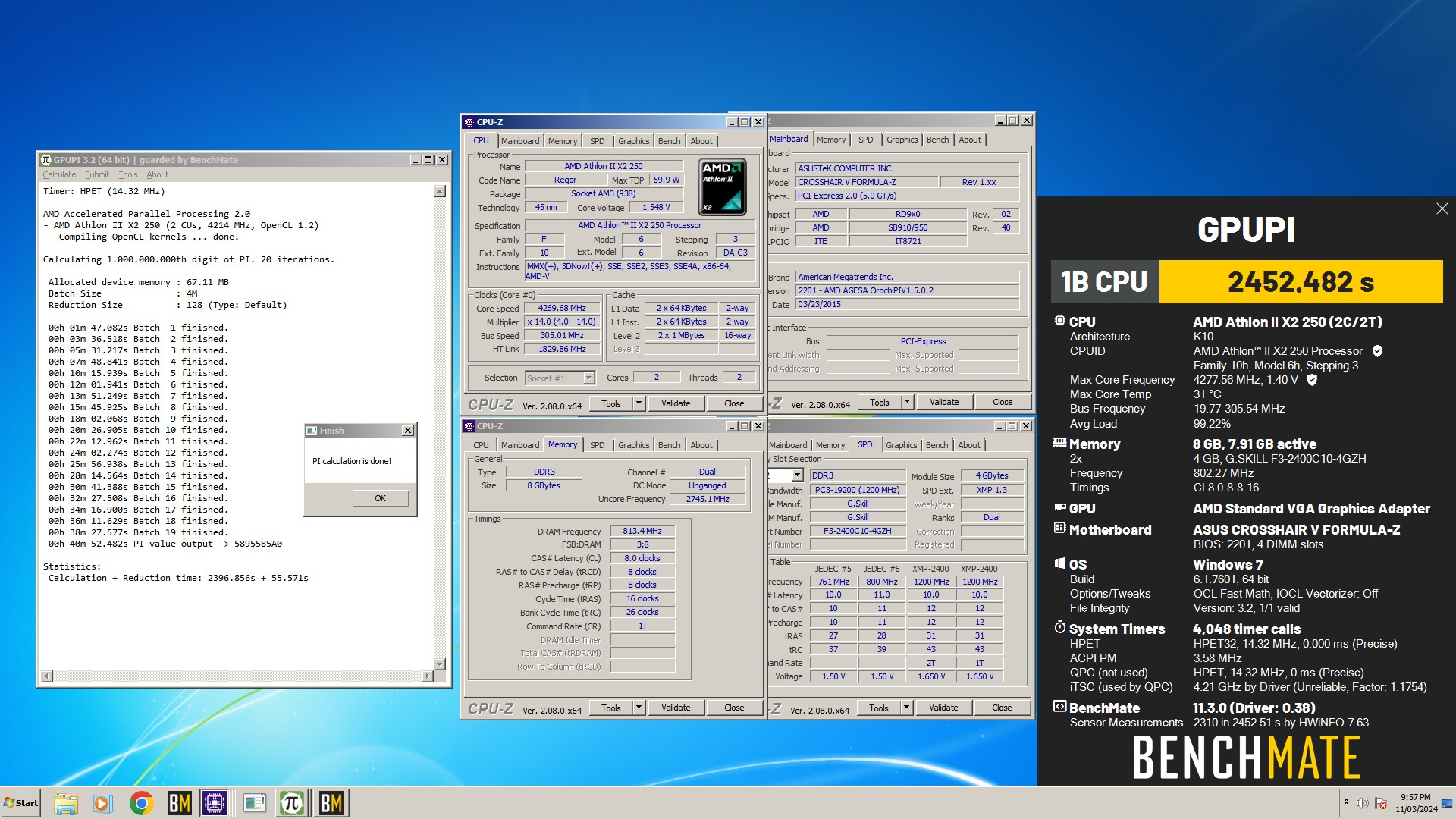Click Tools button in CPU-Z Memory window
Viewport: 1456px width, 819px height.
click(x=611, y=708)
